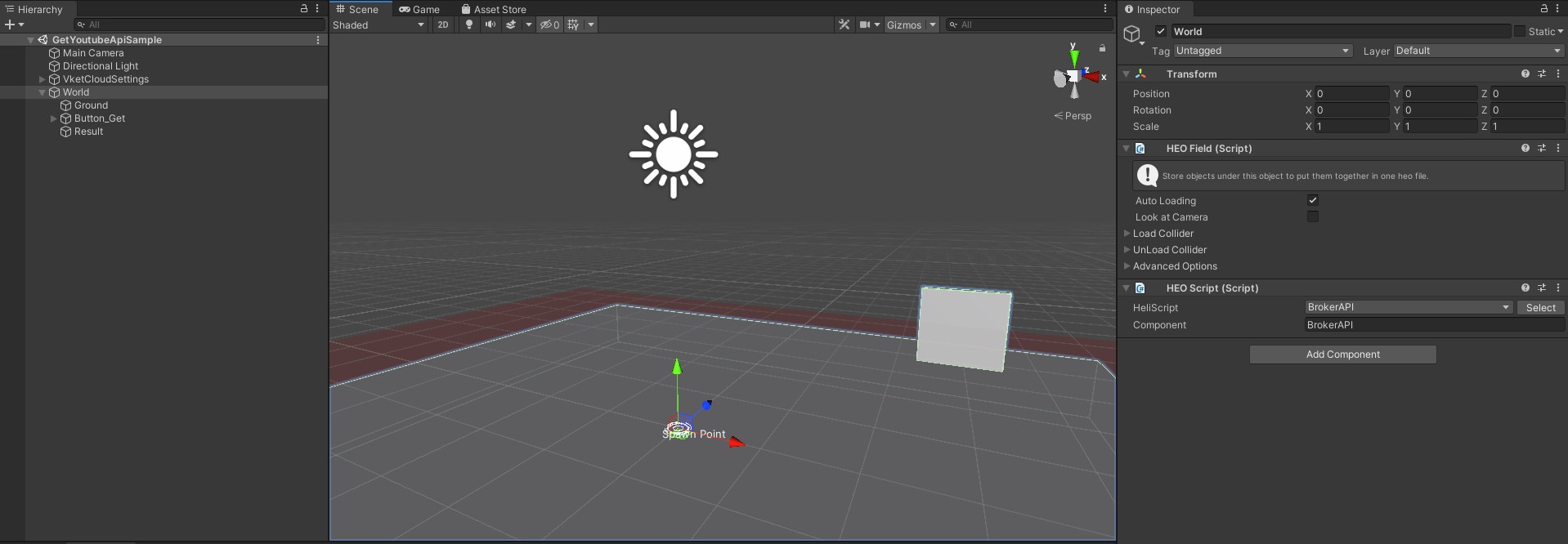This screenshot has height=544, width=1568.
Task: Click the Add Component button
Action: click(x=1342, y=354)
